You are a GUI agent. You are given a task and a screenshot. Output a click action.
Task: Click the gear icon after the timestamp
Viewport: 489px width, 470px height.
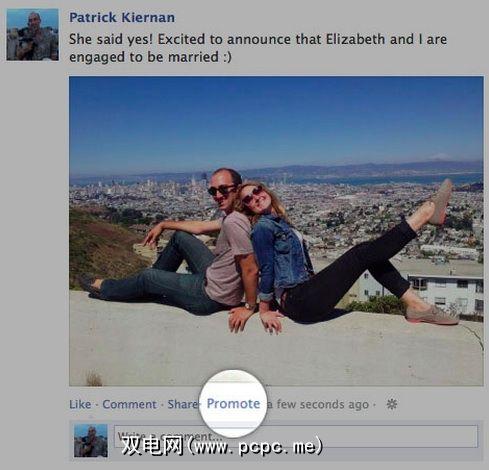392,404
